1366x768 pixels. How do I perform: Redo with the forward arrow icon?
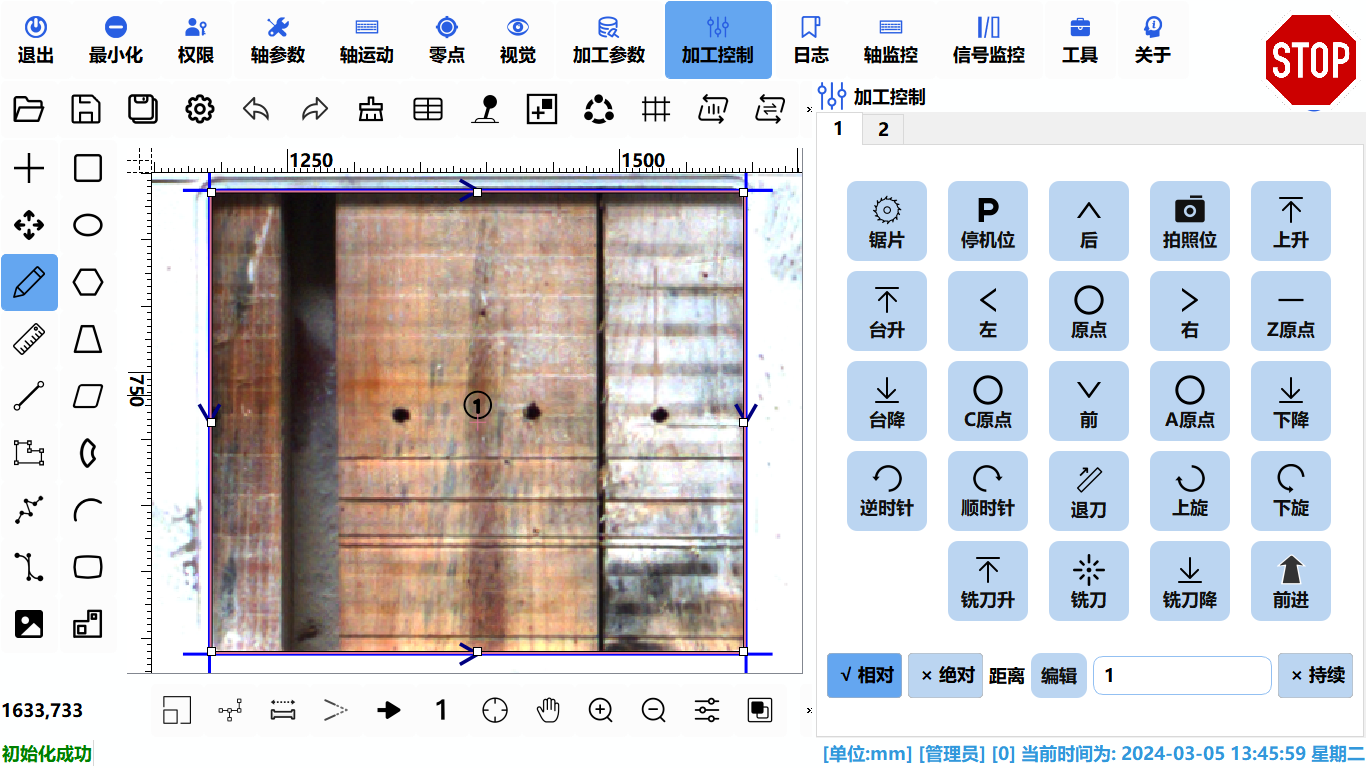pos(315,109)
